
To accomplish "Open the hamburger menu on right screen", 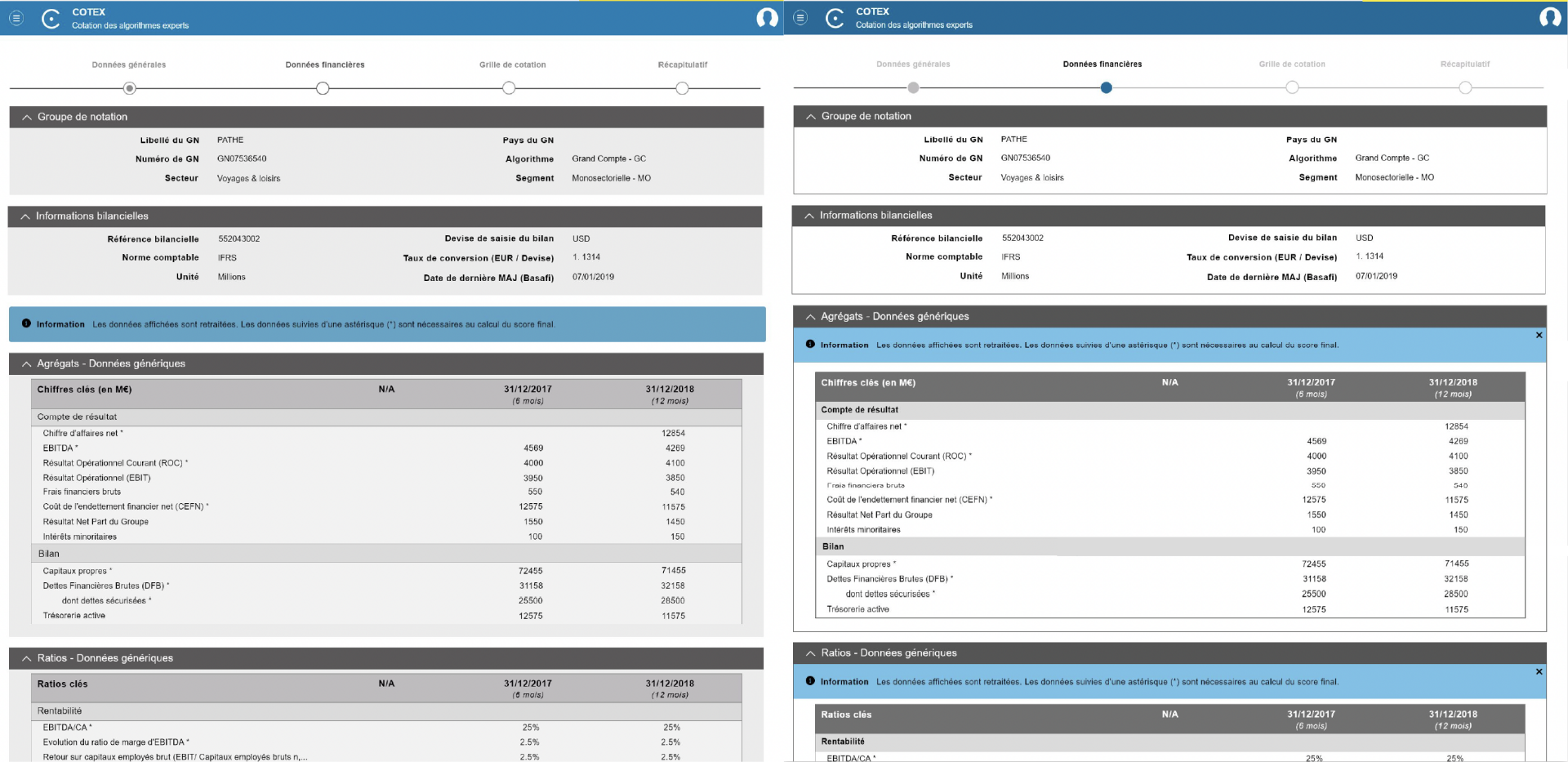I will (800, 17).
